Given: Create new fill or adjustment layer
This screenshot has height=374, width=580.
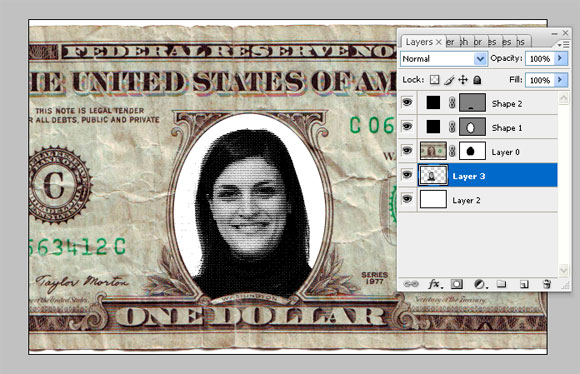Looking at the screenshot, I should [480, 284].
